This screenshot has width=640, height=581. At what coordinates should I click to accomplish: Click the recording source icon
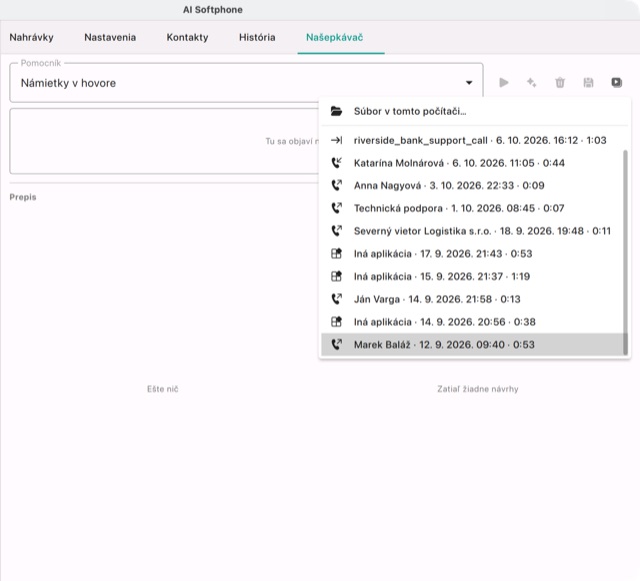pos(616,83)
